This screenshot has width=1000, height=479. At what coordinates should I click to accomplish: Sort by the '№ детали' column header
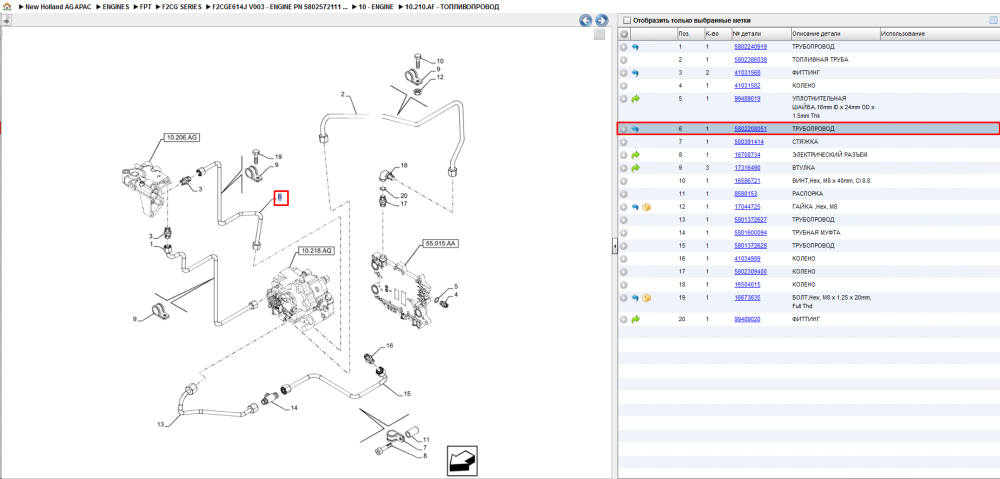760,34
